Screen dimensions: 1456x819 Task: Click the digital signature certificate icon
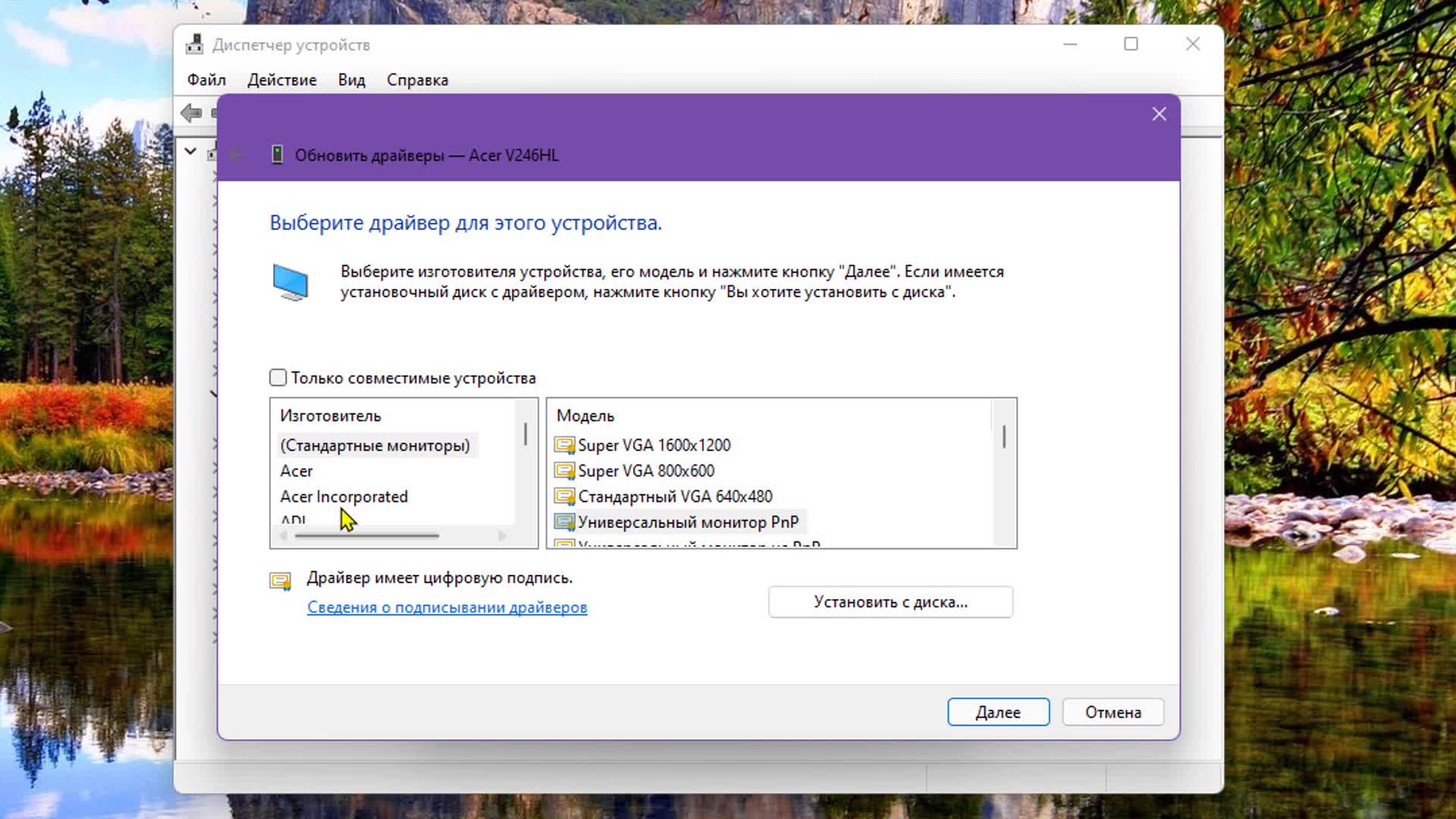tap(281, 582)
